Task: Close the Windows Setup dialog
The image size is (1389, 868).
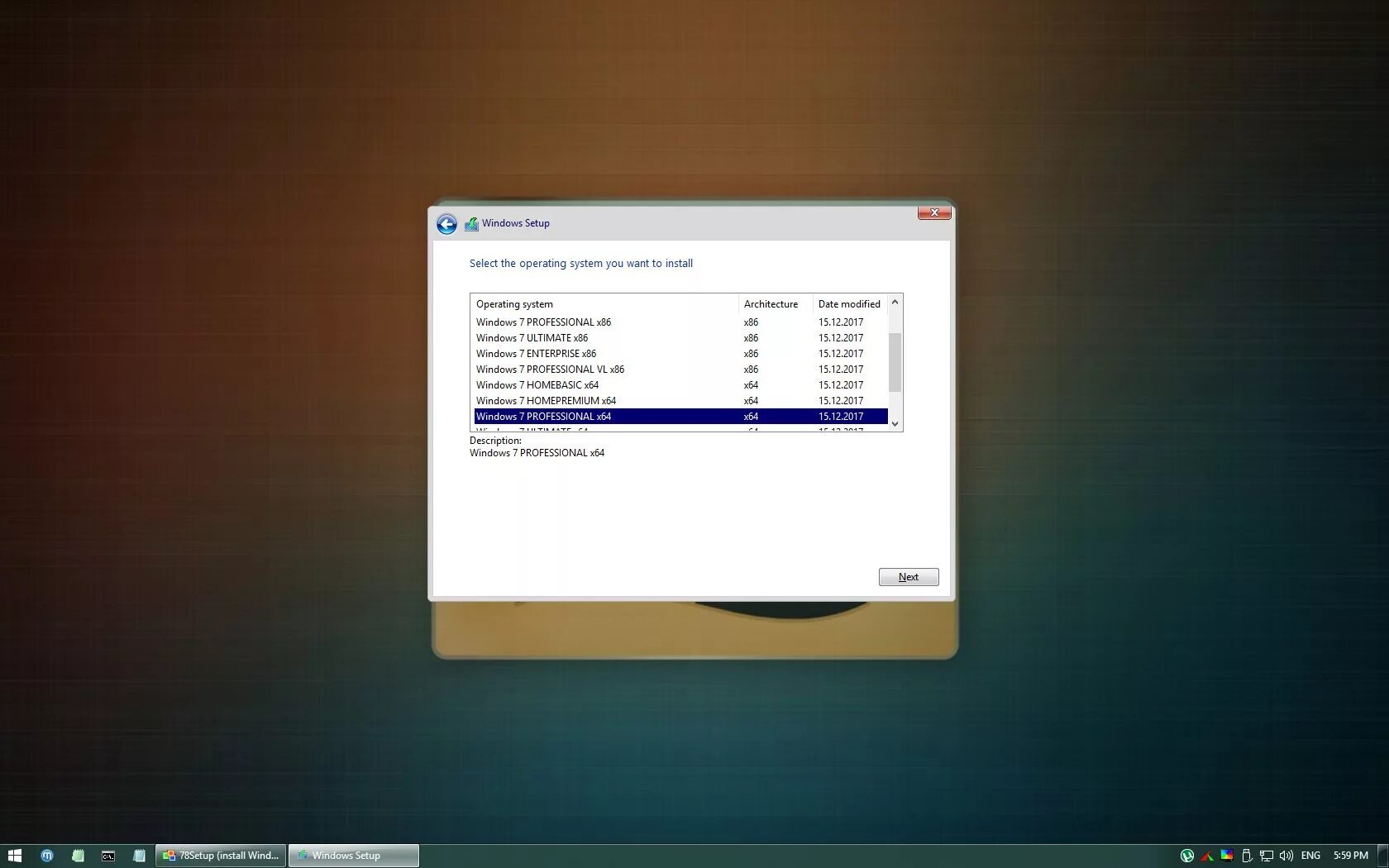Action: pos(934,212)
